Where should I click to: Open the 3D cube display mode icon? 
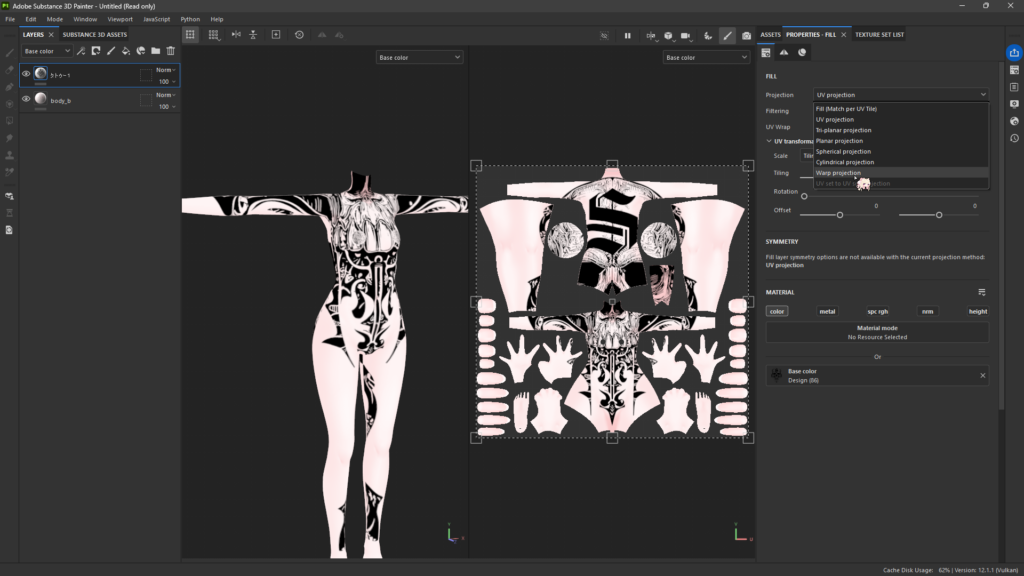click(x=669, y=35)
